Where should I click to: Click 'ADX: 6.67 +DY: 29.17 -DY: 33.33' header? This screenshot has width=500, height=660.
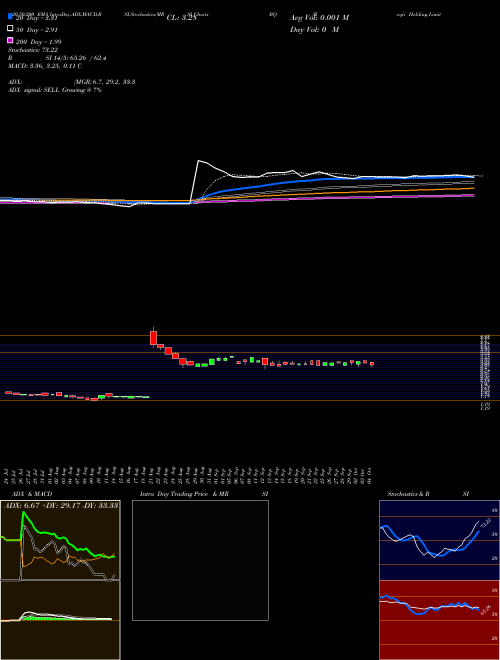tap(61, 505)
